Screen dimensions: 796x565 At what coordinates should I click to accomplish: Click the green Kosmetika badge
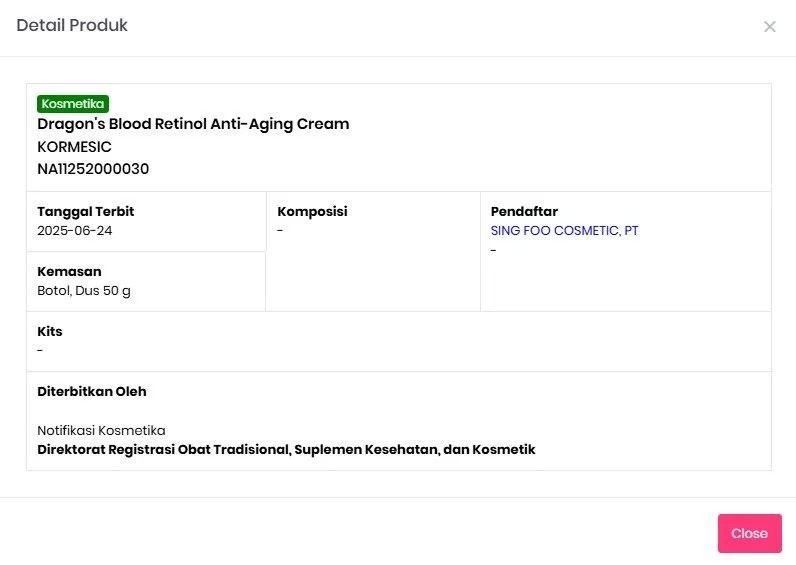coord(73,104)
